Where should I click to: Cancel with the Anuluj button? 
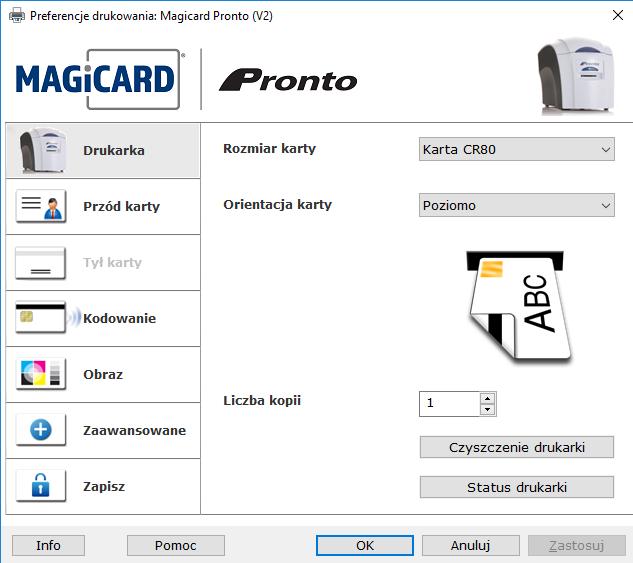click(x=471, y=546)
